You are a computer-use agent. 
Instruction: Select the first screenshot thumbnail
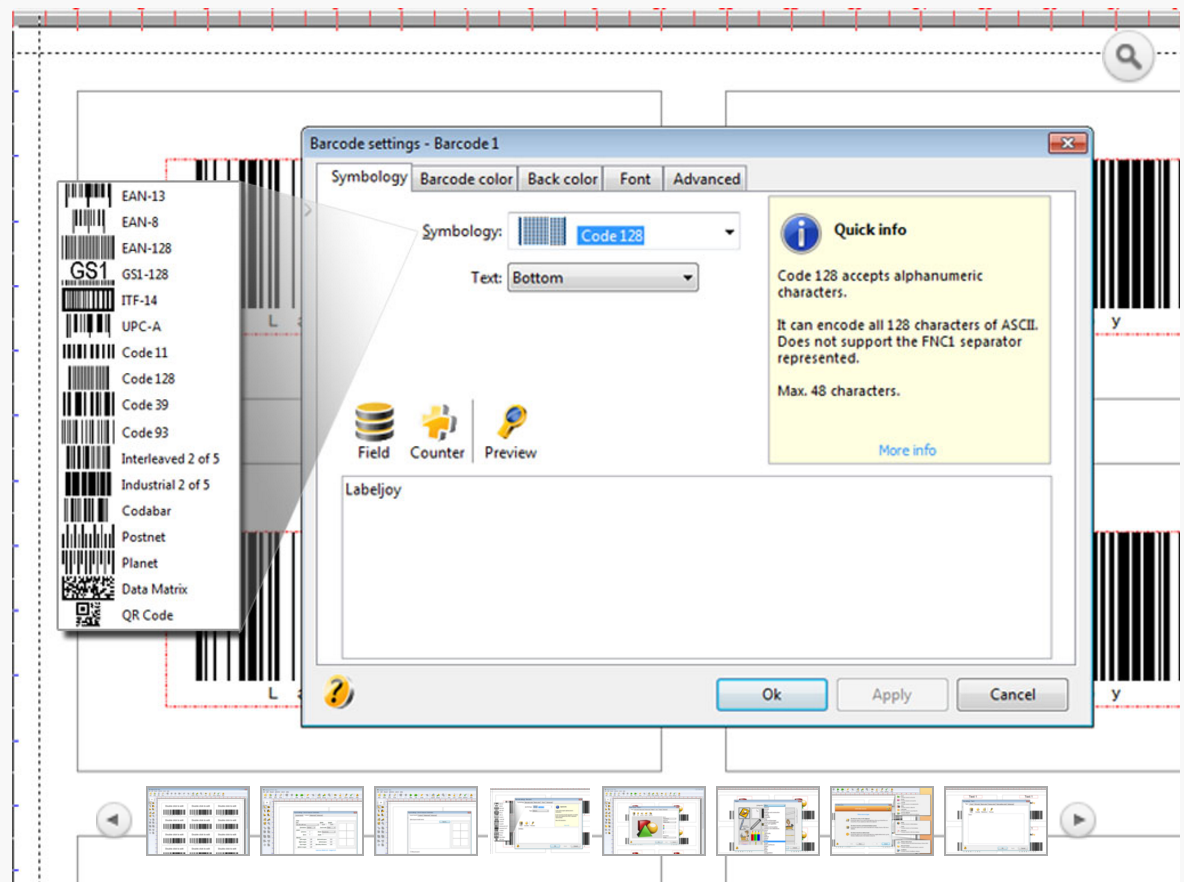click(198, 820)
